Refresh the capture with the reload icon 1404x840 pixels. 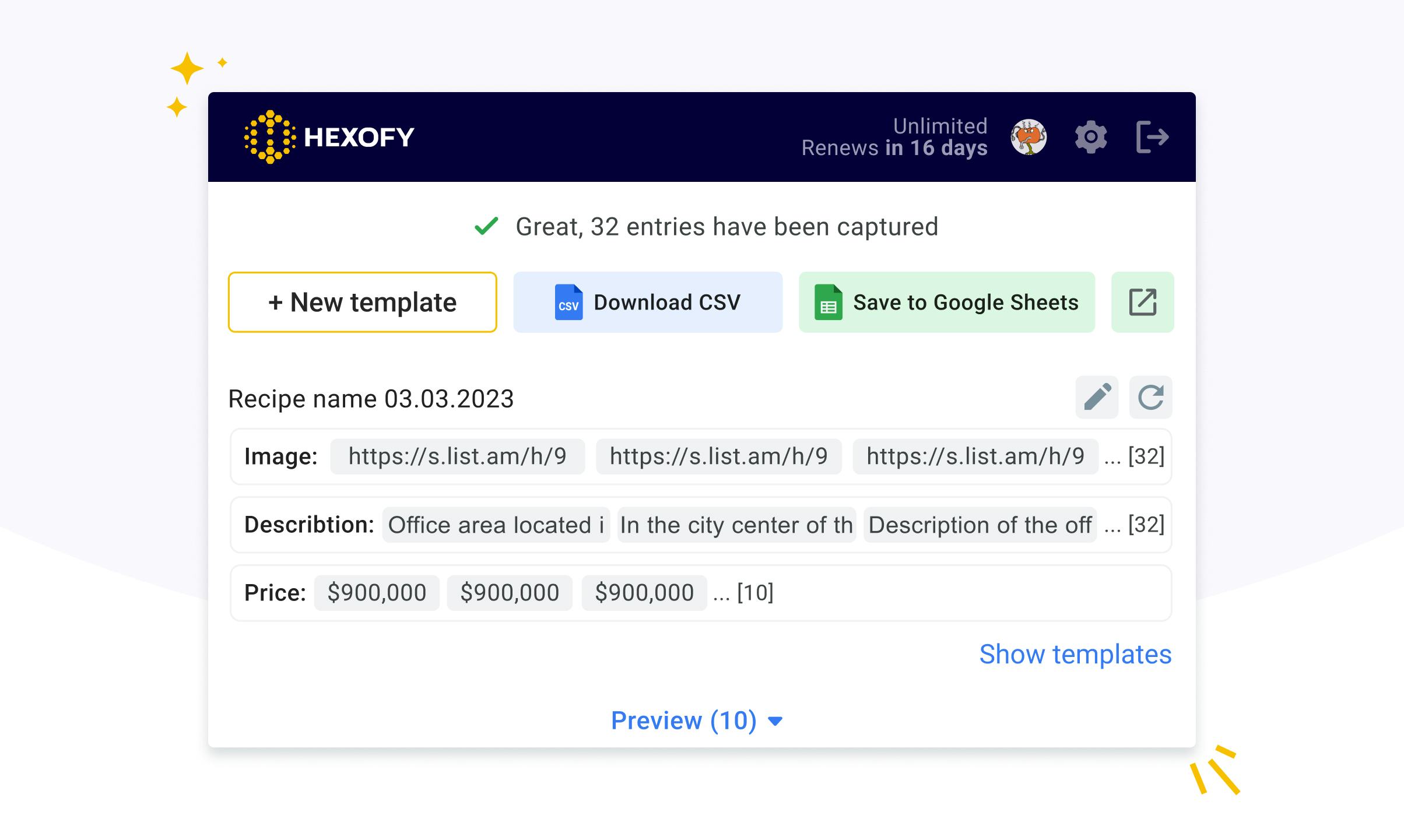[1150, 397]
